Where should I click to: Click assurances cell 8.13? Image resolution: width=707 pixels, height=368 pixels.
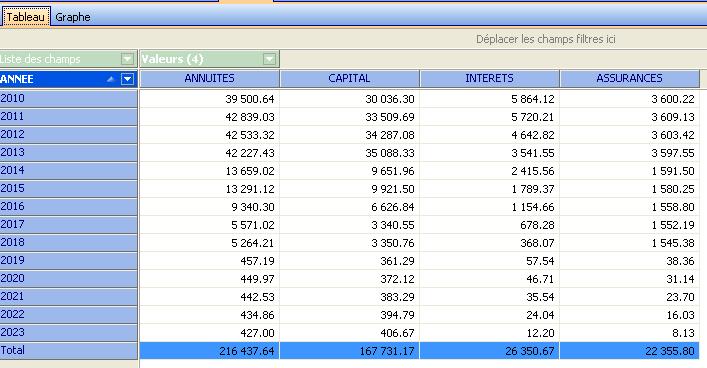(629, 333)
